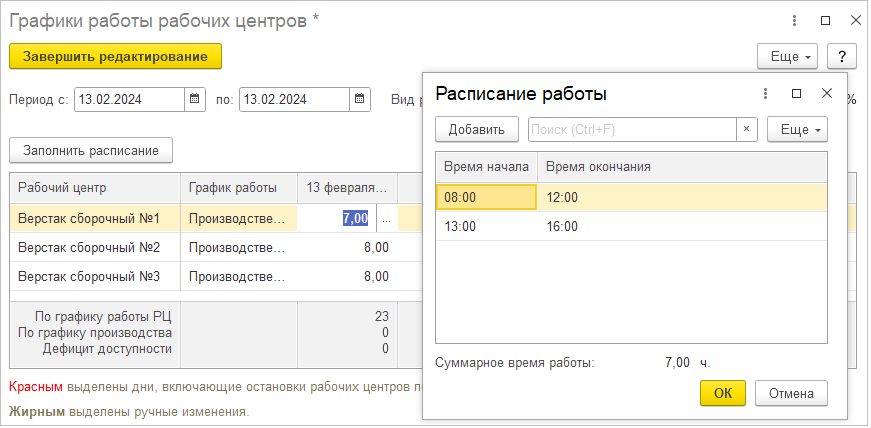The width and height of the screenshot is (871, 428).
Task: Confirm the schedule with OK
Action: pos(723,393)
